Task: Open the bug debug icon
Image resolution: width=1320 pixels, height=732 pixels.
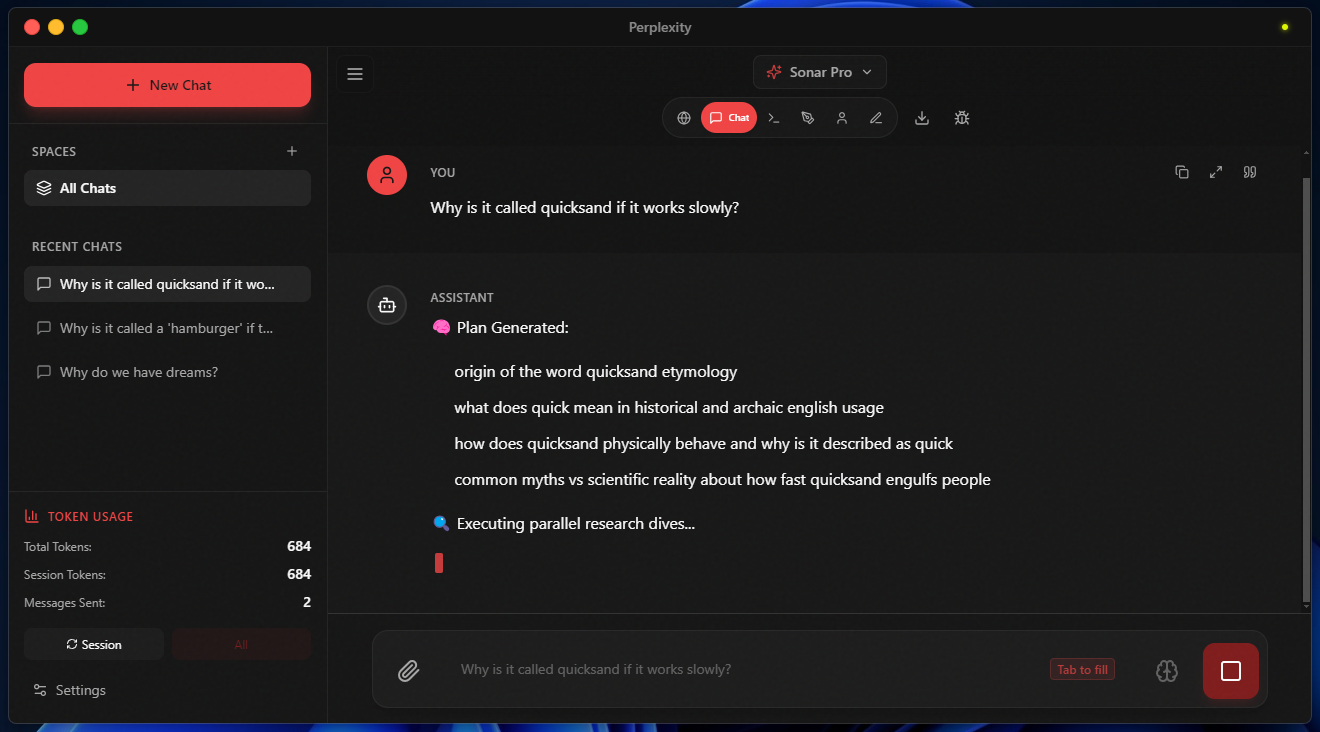Action: 962,118
